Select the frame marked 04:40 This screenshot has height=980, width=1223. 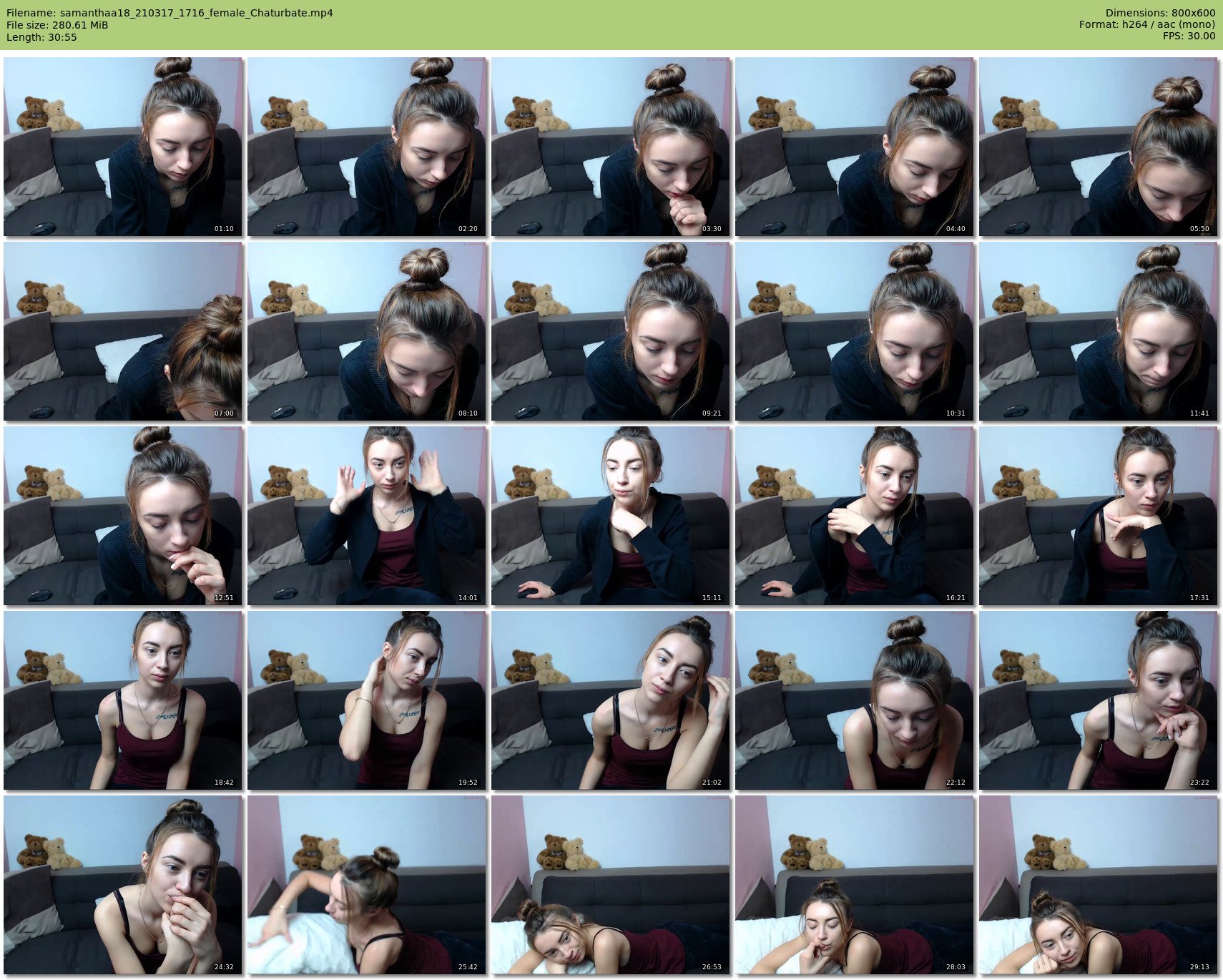coord(855,147)
